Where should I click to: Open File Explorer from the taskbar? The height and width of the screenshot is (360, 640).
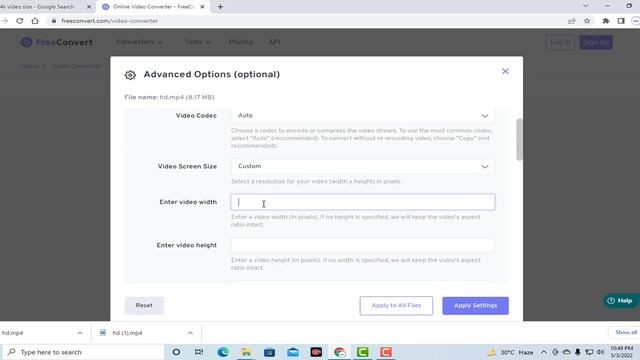click(x=246, y=352)
